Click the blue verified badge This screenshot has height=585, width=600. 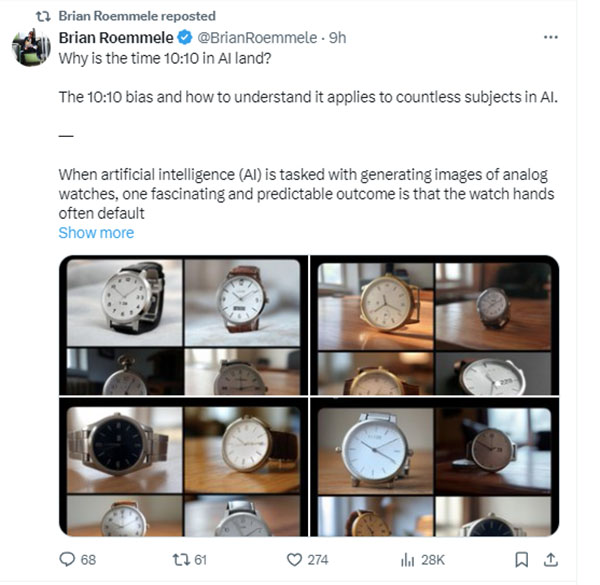[x=184, y=38]
